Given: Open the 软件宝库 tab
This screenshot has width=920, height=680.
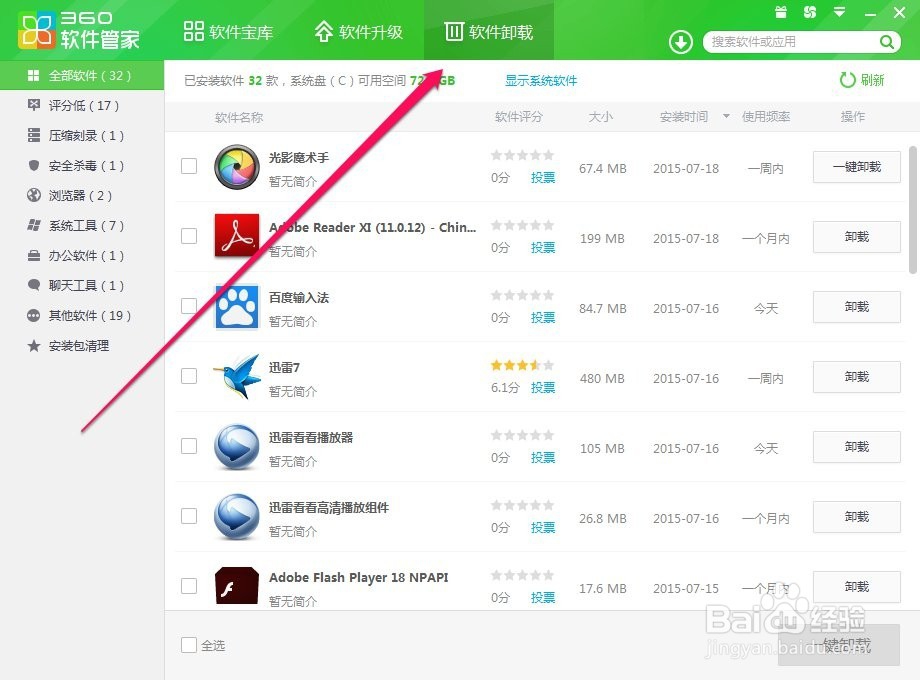Looking at the screenshot, I should coord(229,31).
